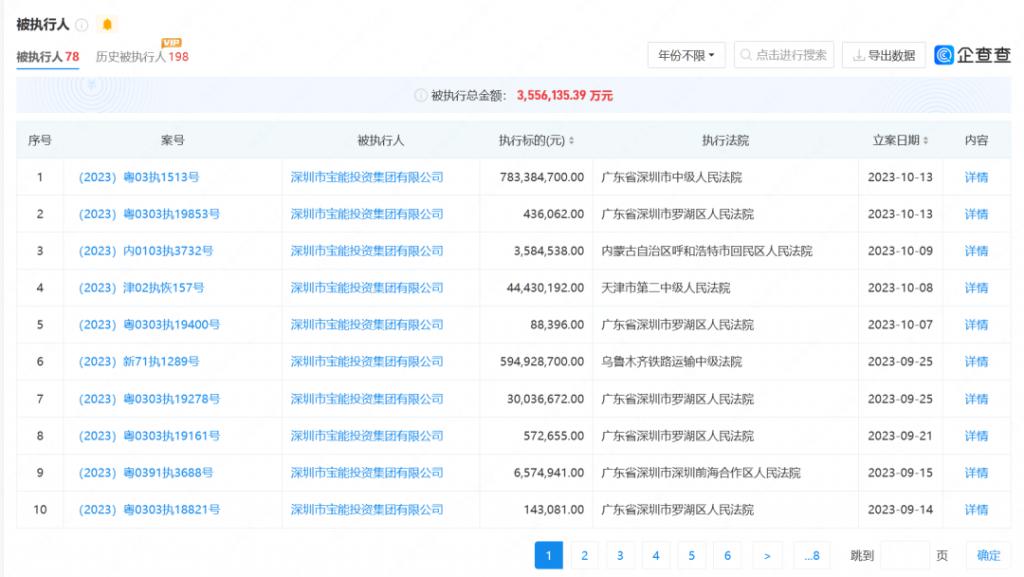The image size is (1024, 577).
Task: Click amount 783,384,700.00
Action: tap(542, 178)
